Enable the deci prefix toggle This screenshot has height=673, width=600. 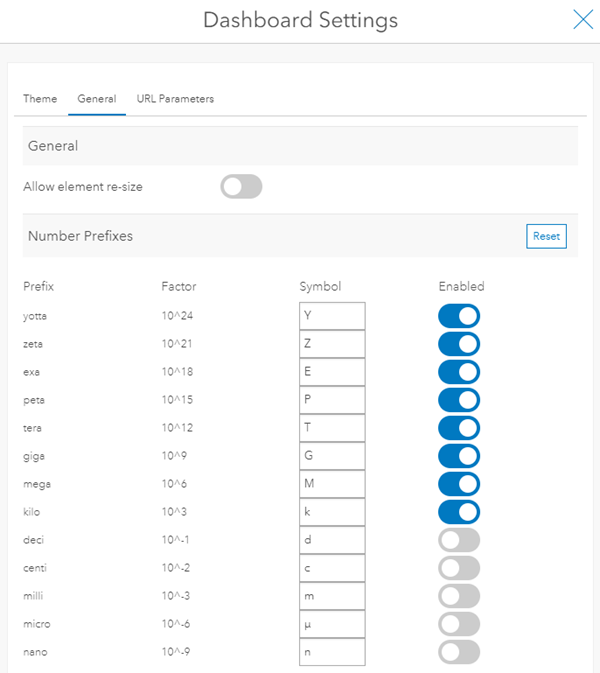pos(459,540)
